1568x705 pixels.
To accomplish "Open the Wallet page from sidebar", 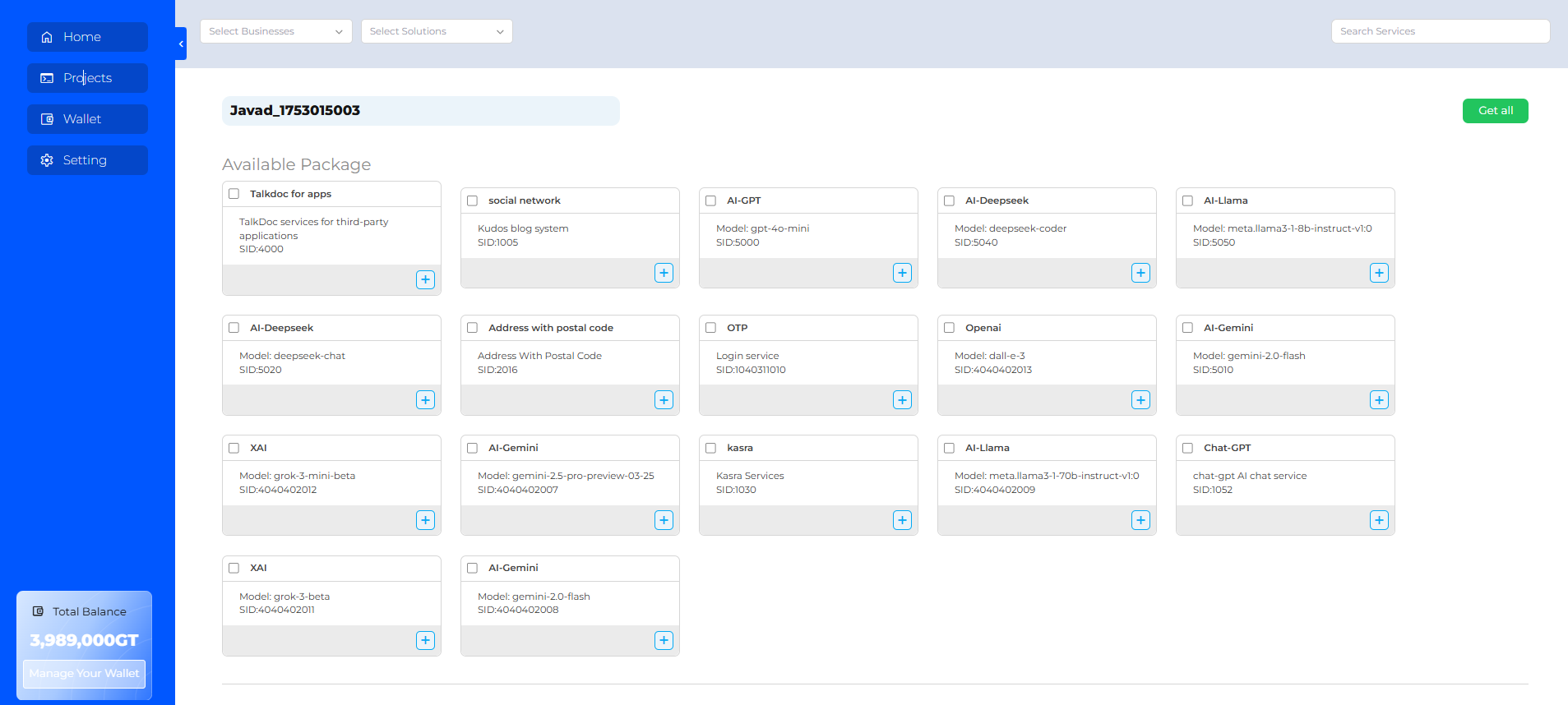I will (x=87, y=119).
